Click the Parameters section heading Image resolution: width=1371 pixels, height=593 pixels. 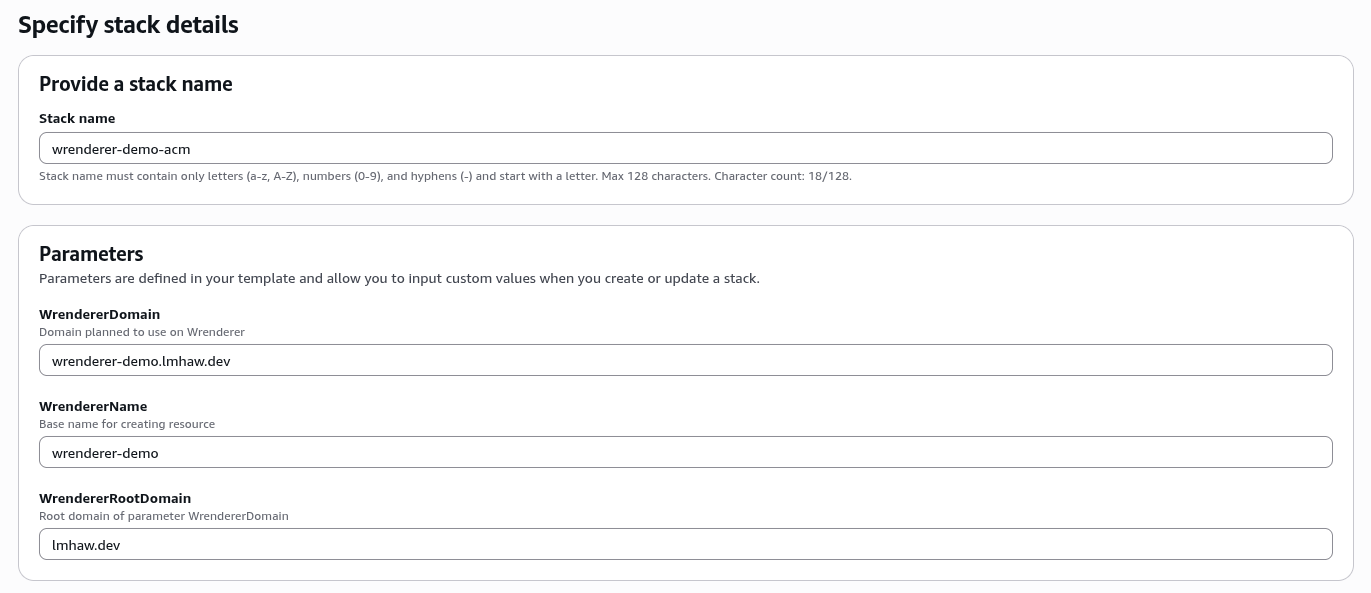click(91, 254)
